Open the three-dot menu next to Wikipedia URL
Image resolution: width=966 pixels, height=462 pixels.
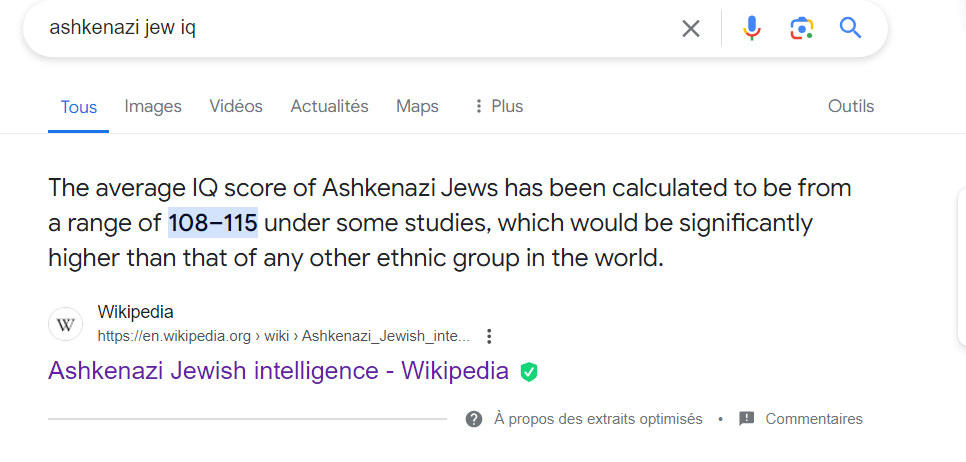coord(489,336)
